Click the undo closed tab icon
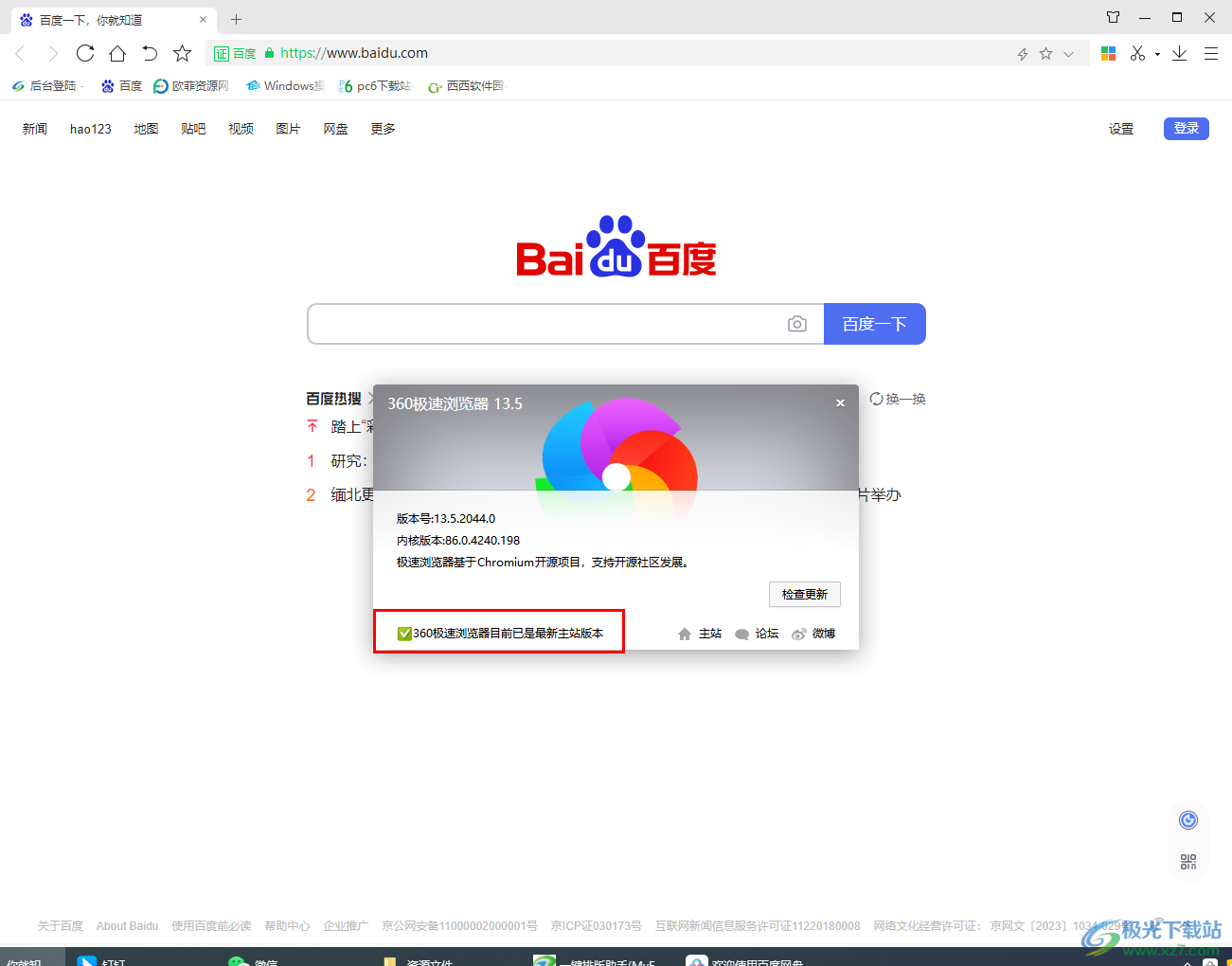1232x966 pixels. point(150,53)
